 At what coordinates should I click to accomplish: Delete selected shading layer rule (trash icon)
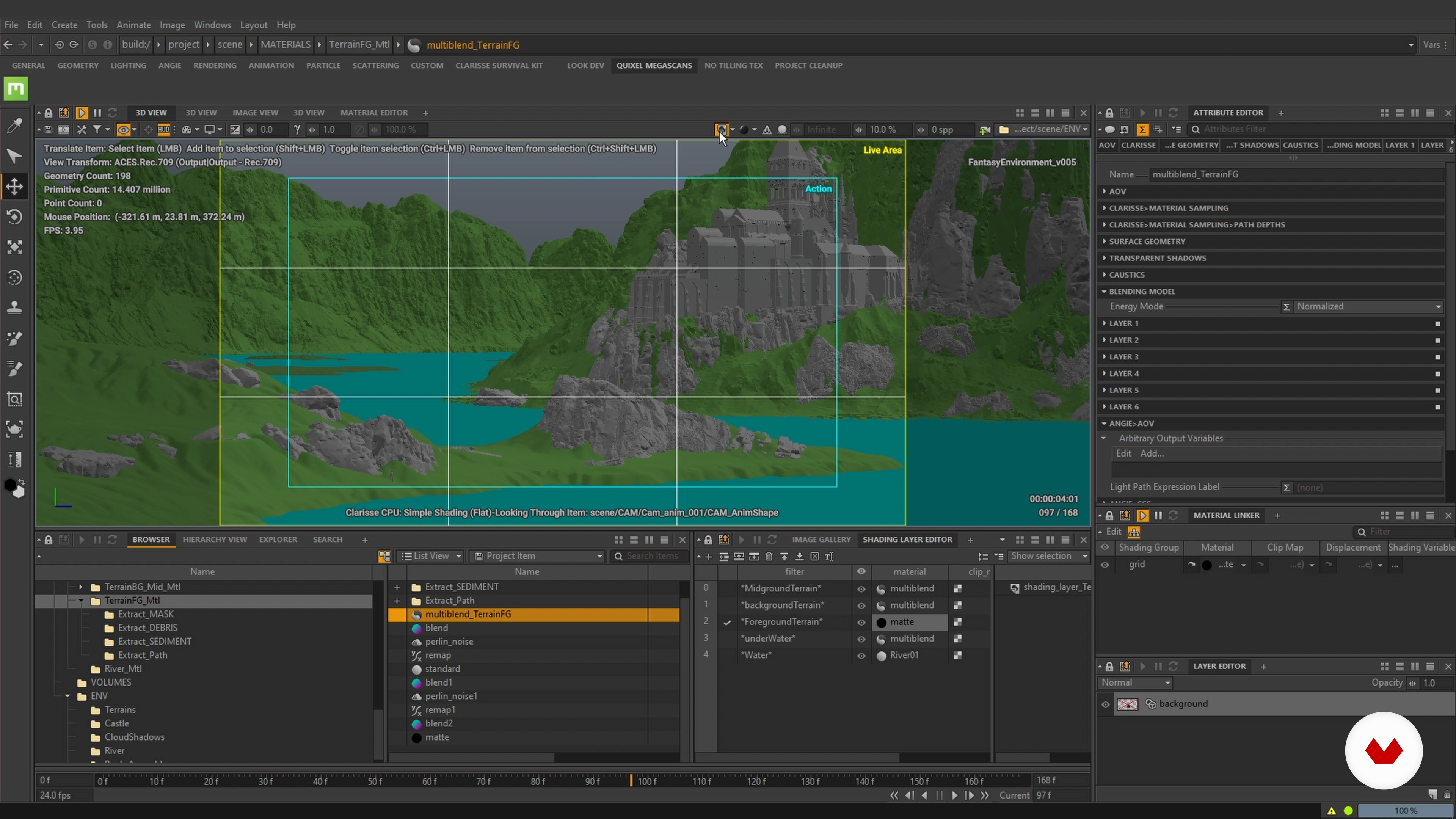pyautogui.click(x=769, y=556)
